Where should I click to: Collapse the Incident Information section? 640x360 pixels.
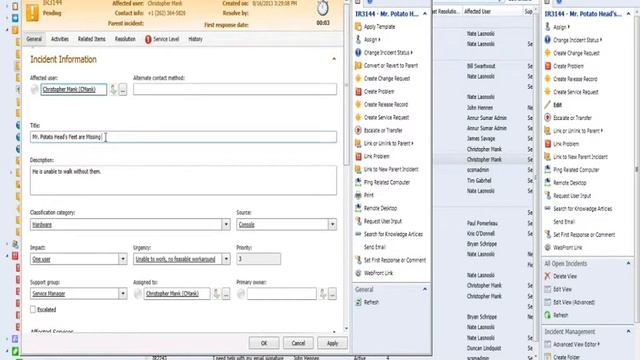pyautogui.click(x=334, y=59)
